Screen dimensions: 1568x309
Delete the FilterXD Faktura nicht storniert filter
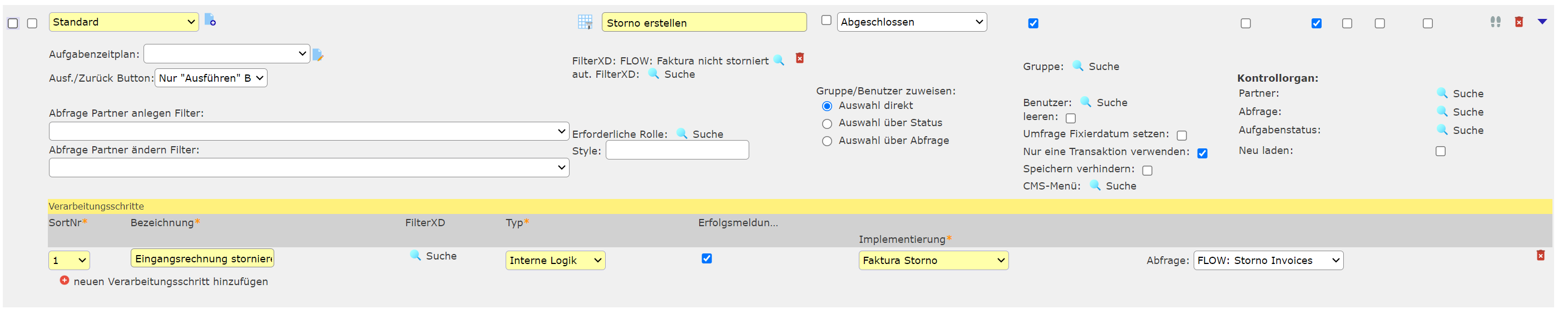(800, 58)
